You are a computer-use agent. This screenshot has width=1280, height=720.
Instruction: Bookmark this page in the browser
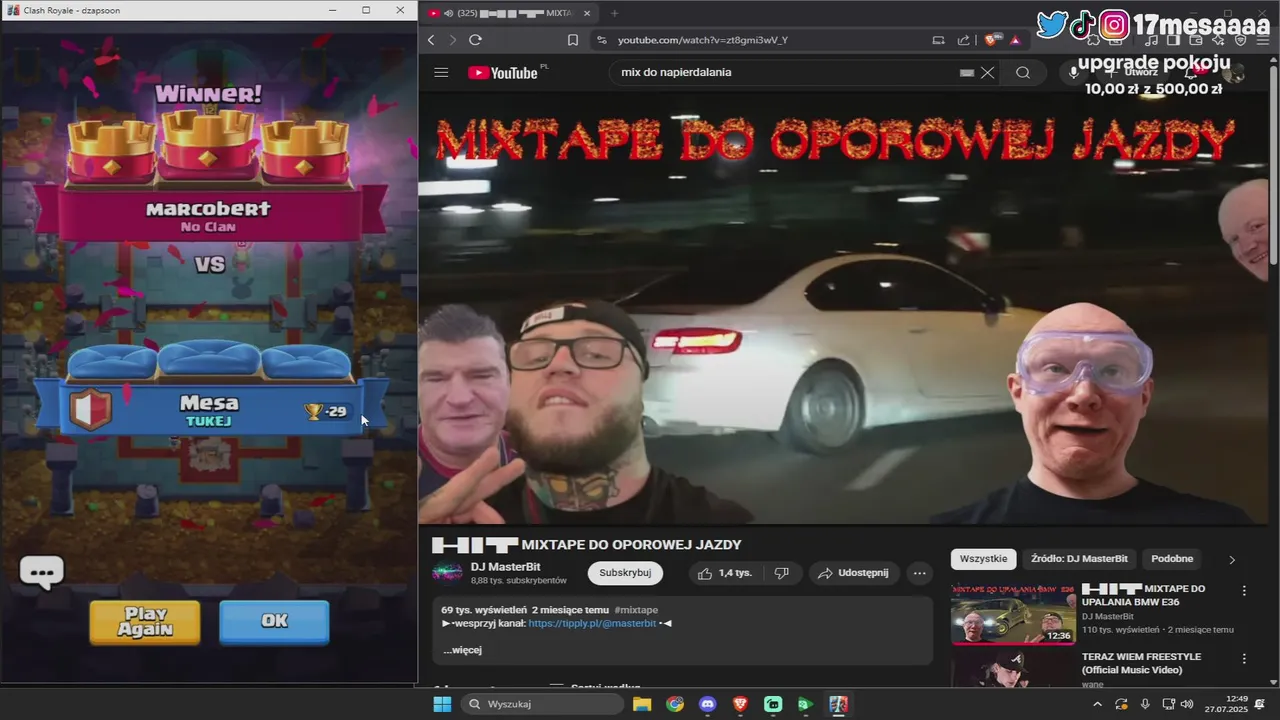point(573,40)
